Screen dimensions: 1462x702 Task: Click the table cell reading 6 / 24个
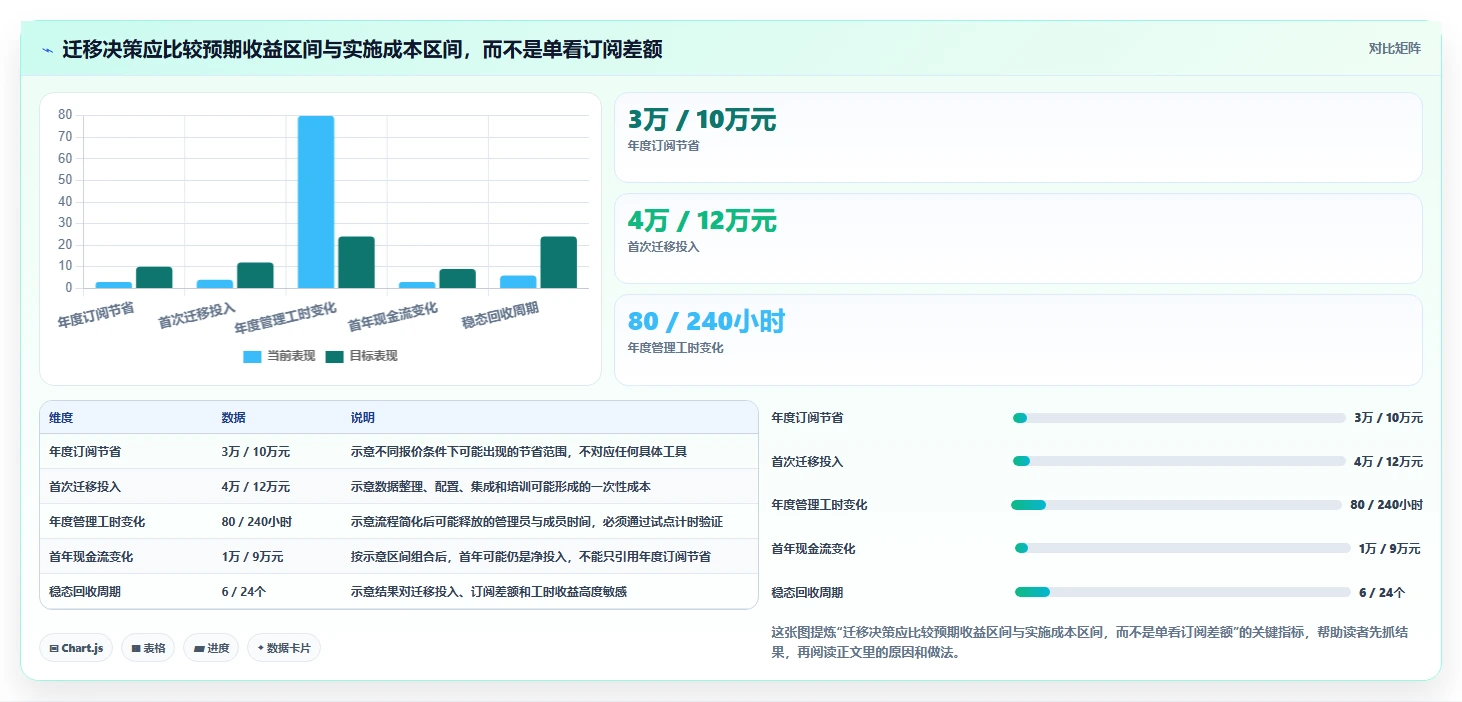pos(244,592)
